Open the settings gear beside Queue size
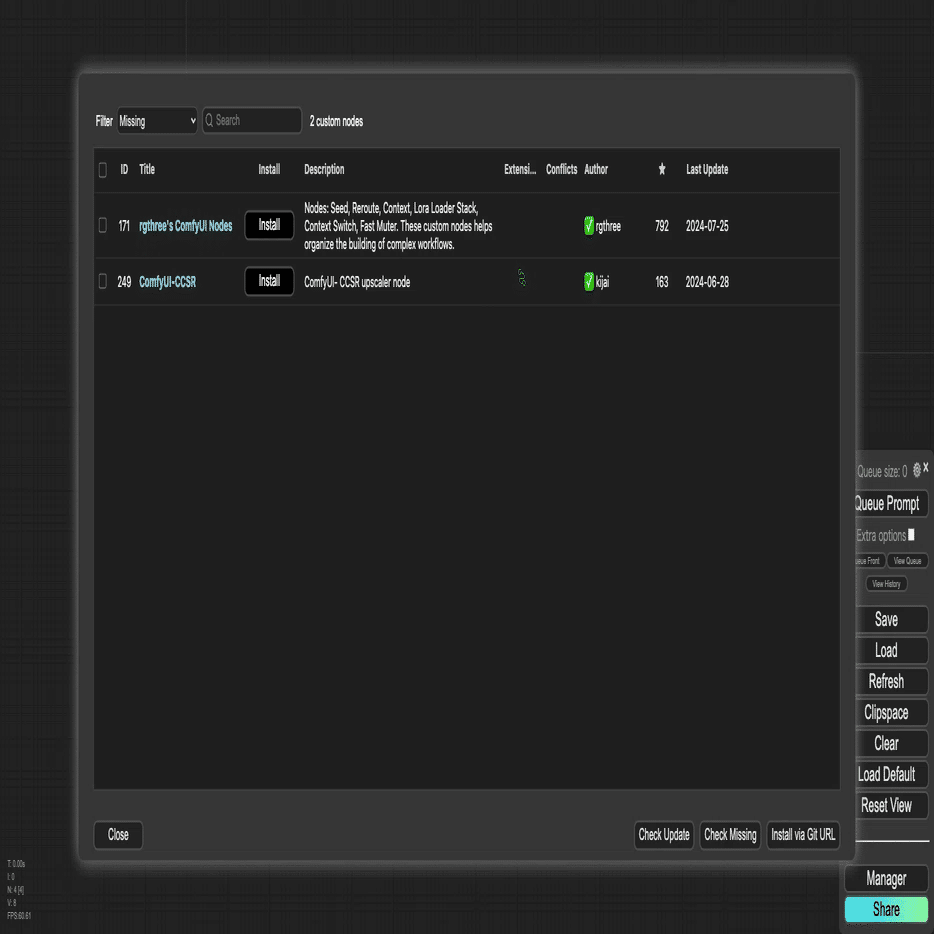 point(917,469)
